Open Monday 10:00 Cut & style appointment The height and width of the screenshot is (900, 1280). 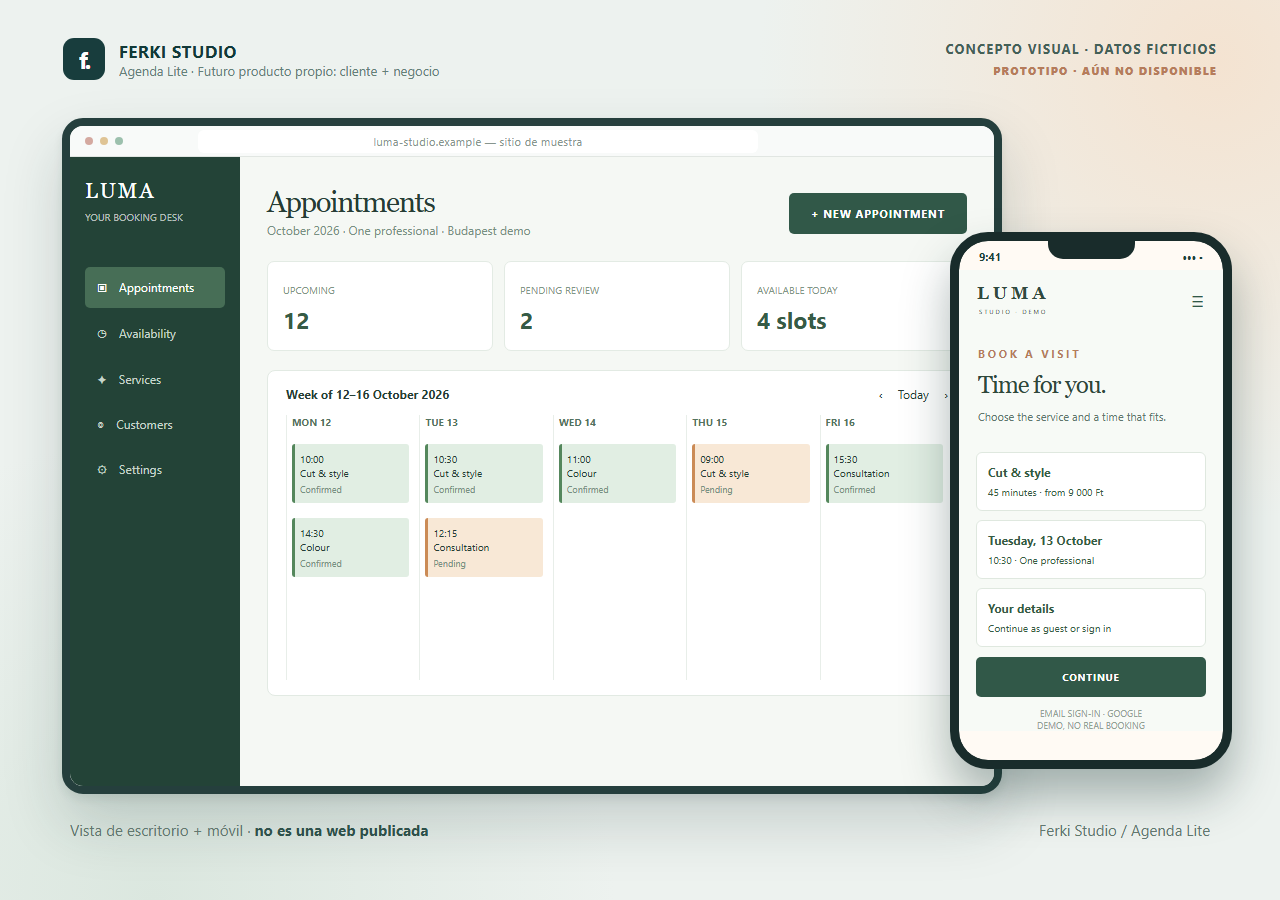click(350, 474)
